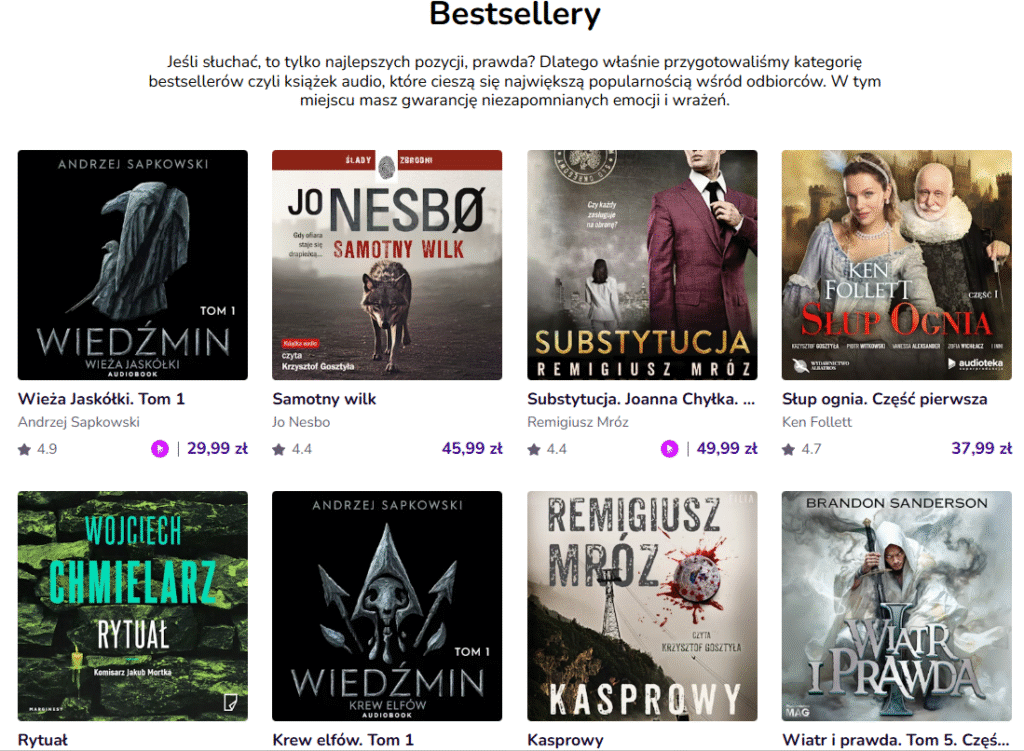Open the Jo Nesbo Samotny Wilk cover

coord(387,265)
